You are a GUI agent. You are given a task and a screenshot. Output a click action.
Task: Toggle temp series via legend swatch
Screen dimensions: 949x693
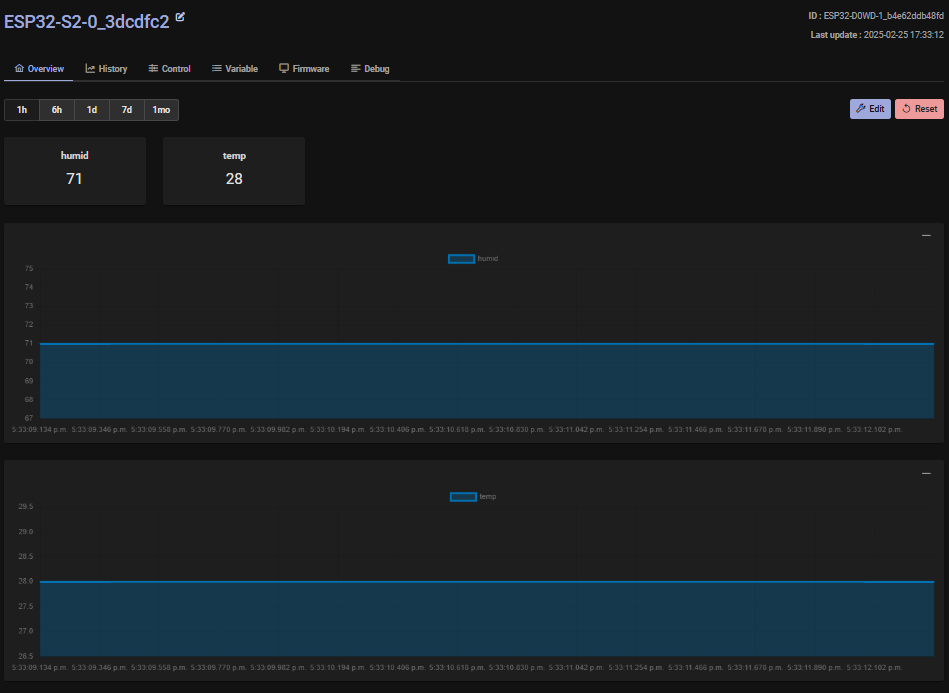click(x=463, y=497)
